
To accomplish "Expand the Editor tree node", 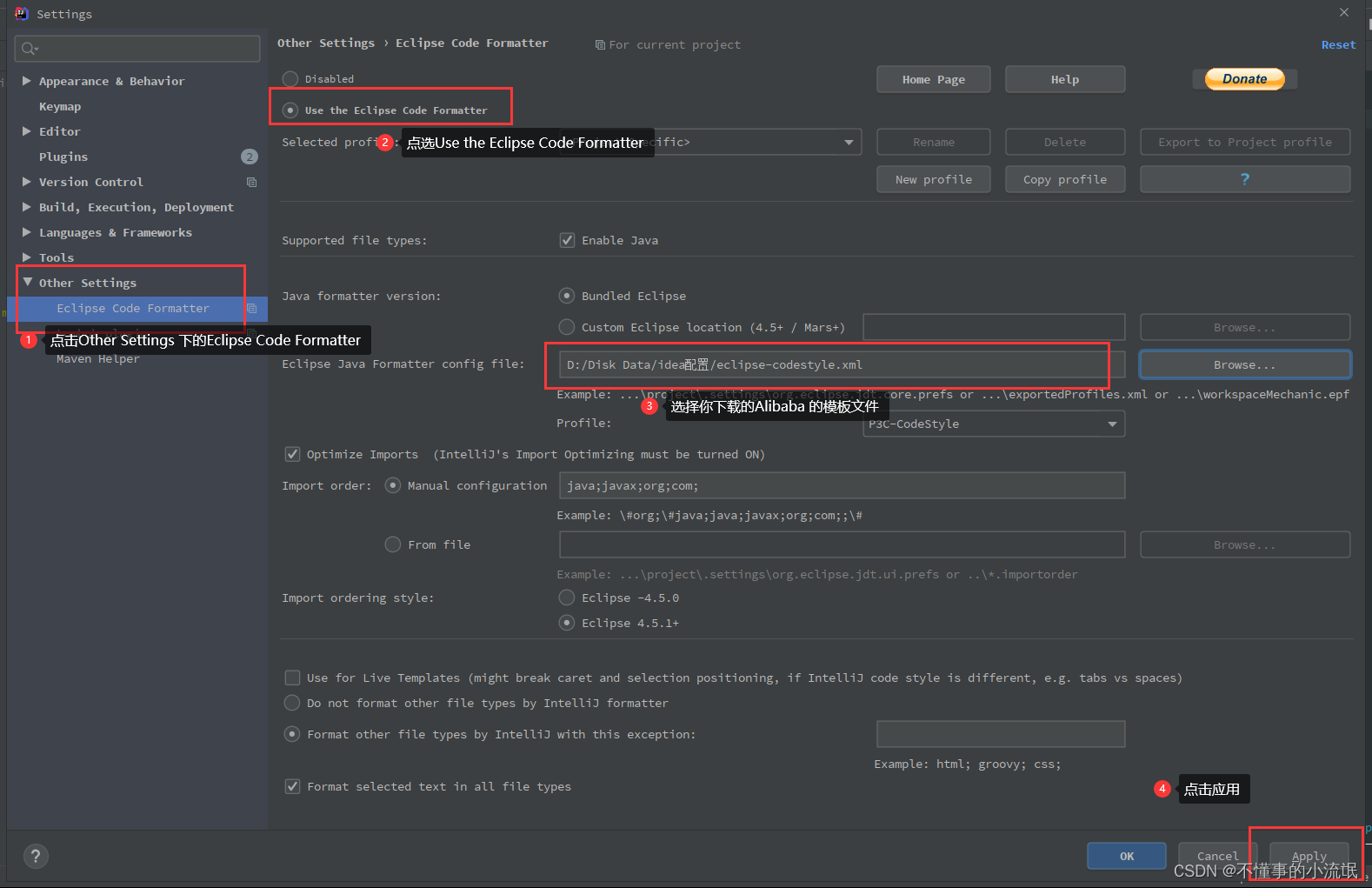I will 27,131.
